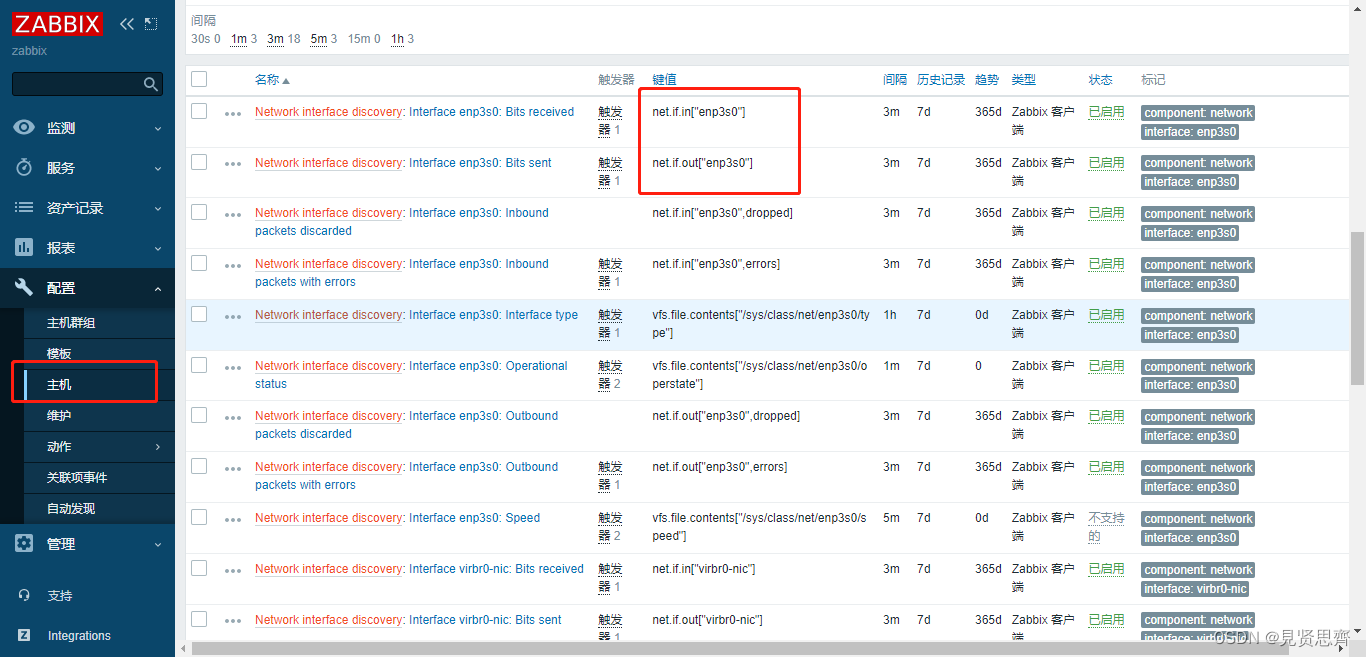Check the Interface virbr0-nic: Bits received row checkbox
The width and height of the screenshot is (1366, 657).
[x=198, y=567]
